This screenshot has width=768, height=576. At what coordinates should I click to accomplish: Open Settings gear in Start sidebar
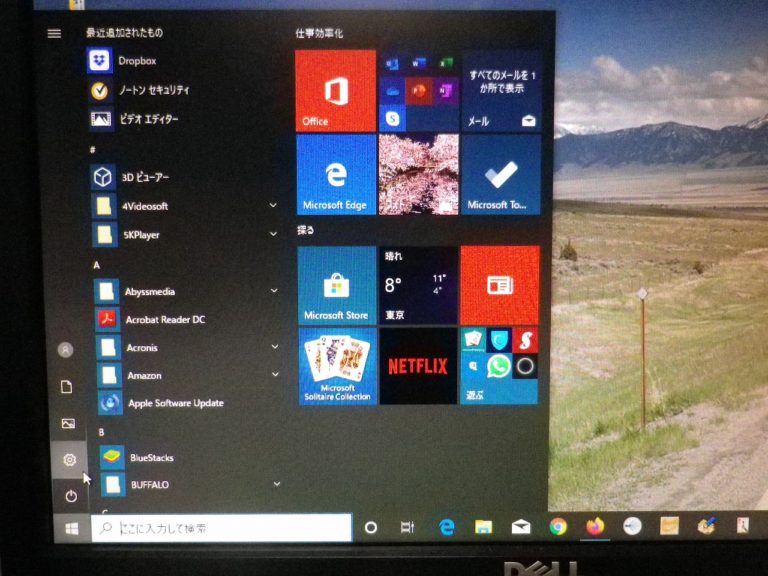[x=70, y=459]
